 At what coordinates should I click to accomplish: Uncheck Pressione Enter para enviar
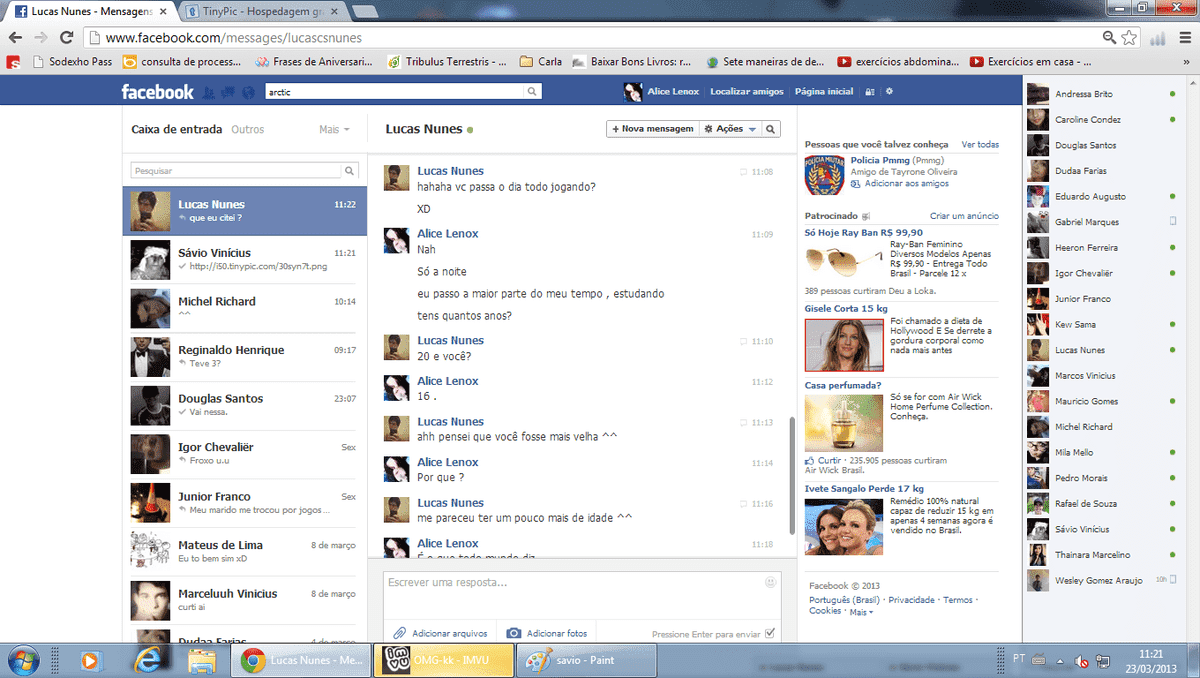pyautogui.click(x=770, y=633)
